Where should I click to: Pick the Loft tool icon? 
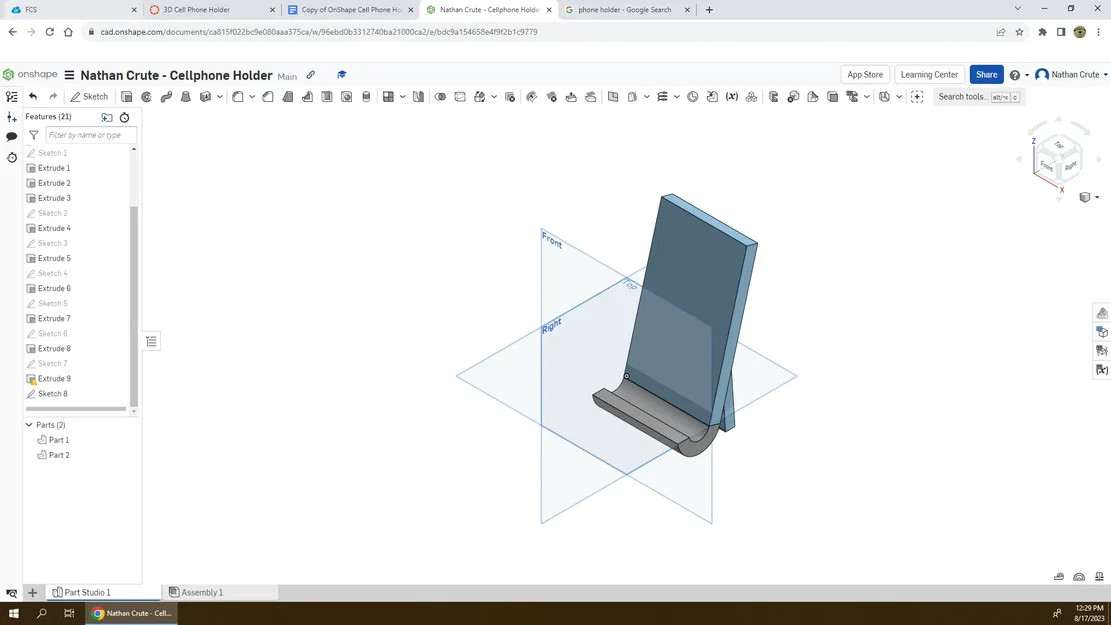tap(186, 96)
